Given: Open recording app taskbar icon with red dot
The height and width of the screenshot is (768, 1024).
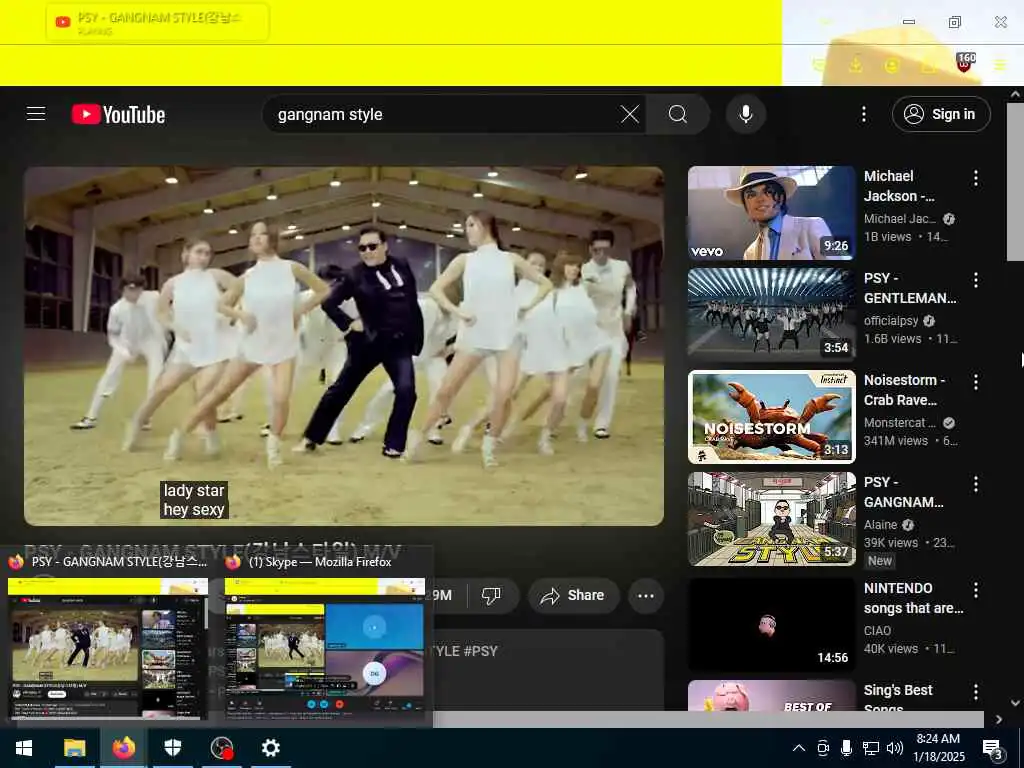Looking at the screenshot, I should tap(222, 748).
